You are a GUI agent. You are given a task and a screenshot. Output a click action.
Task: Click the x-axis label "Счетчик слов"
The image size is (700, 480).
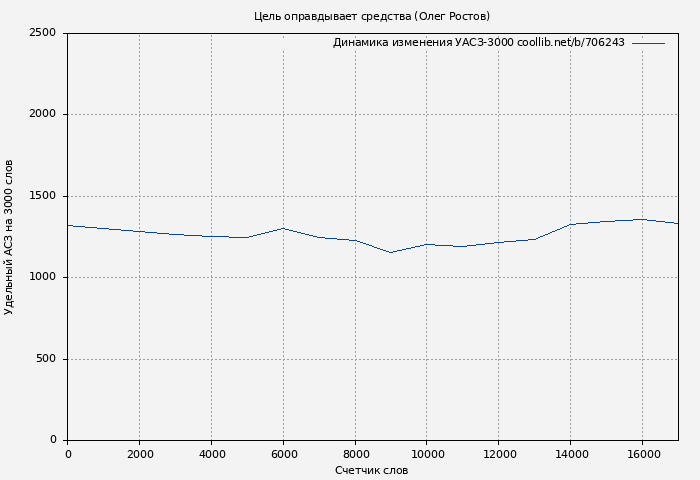coord(371,470)
